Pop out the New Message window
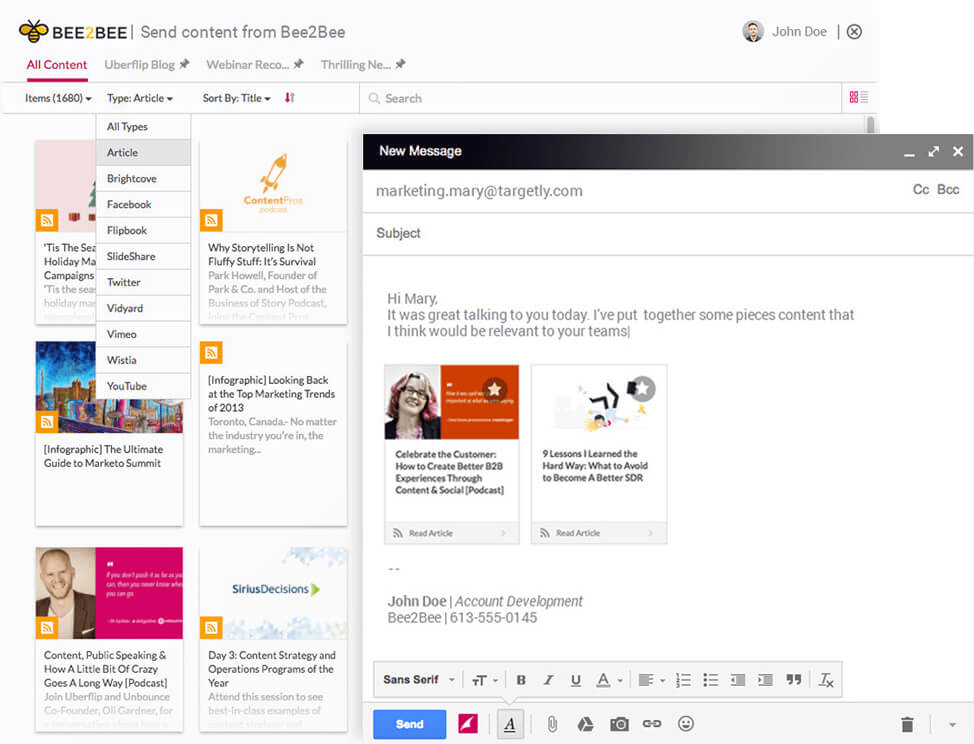This screenshot has width=974, height=744. tap(933, 152)
